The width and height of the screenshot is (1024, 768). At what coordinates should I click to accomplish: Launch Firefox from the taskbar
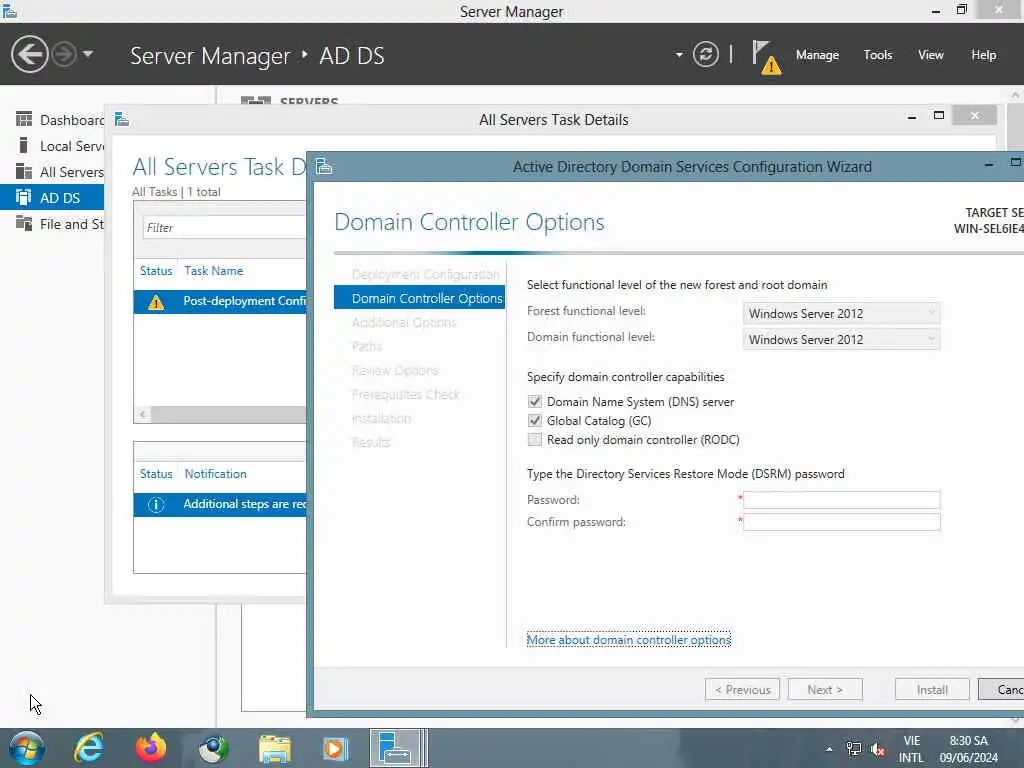151,748
